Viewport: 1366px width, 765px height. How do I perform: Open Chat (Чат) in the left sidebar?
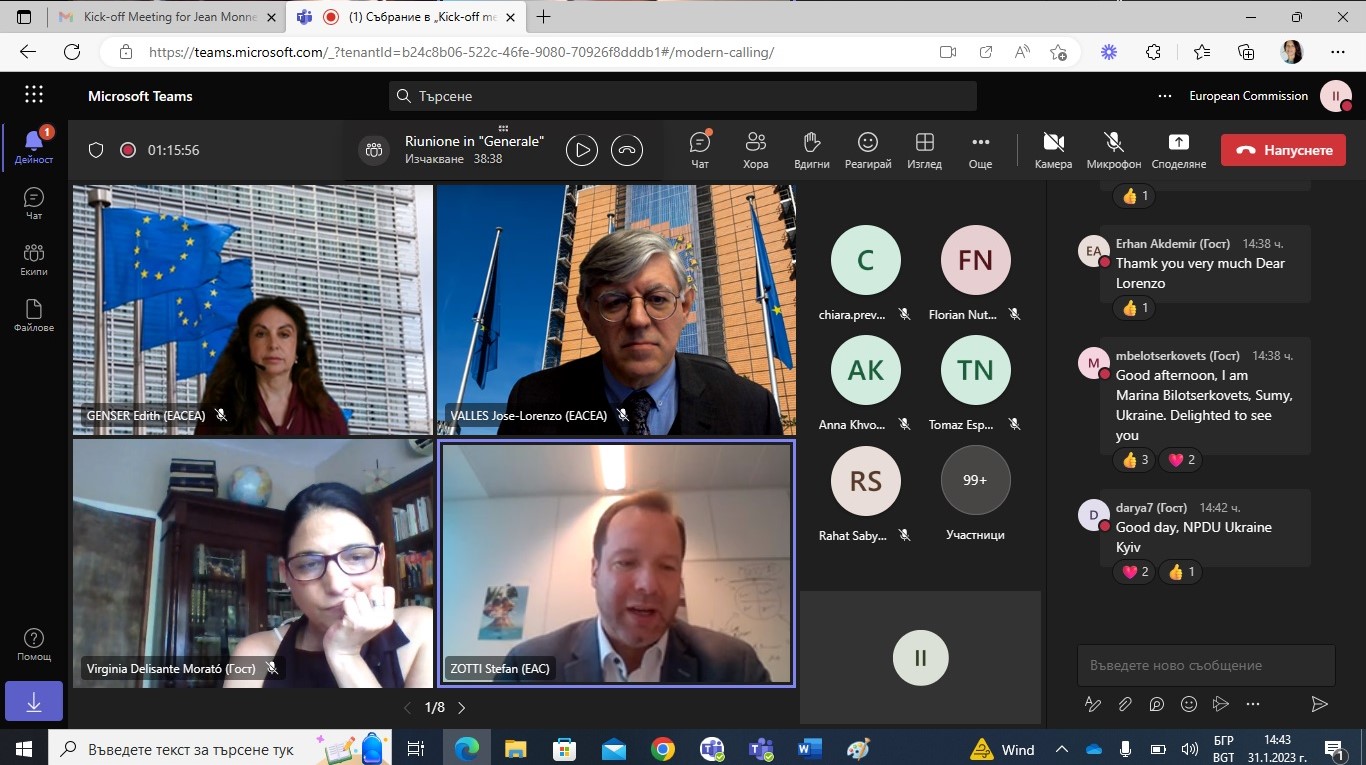coord(34,203)
